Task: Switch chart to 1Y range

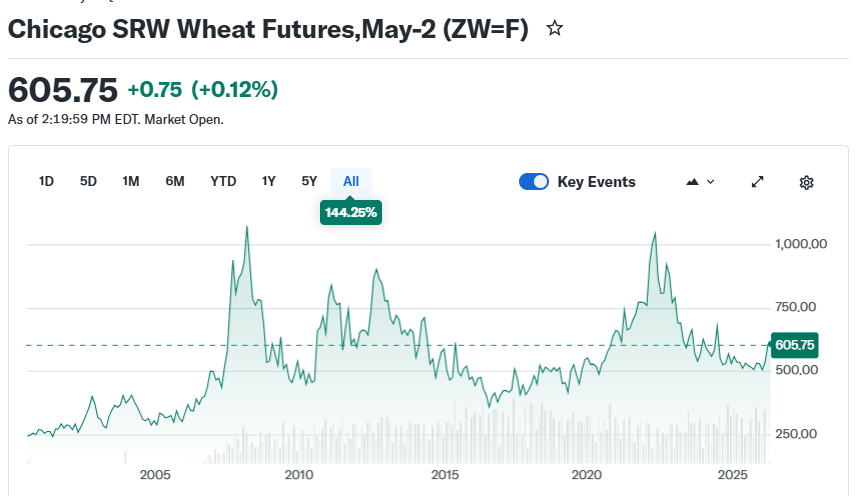Action: tap(268, 181)
